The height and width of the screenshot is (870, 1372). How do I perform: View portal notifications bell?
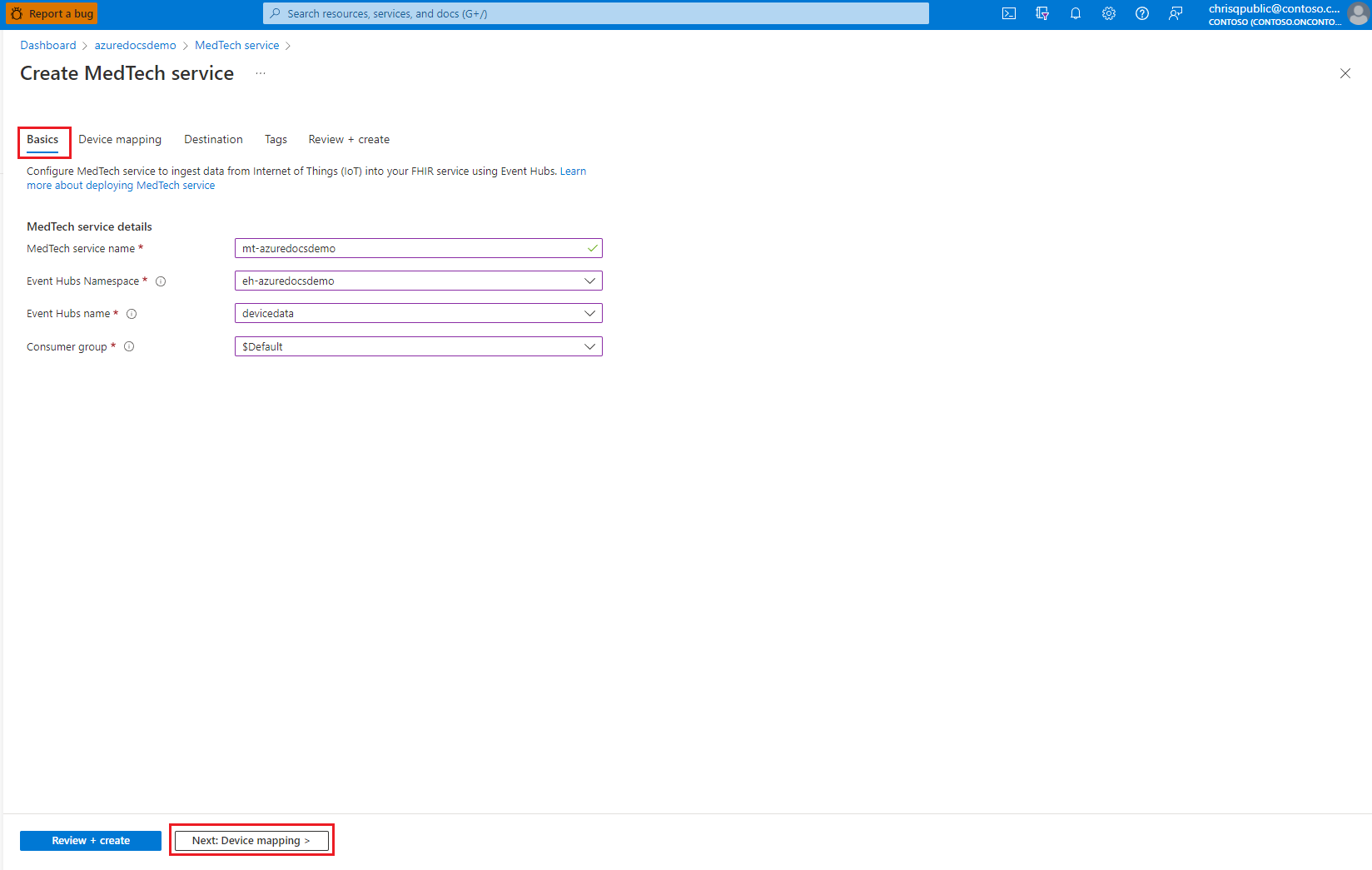1075,13
